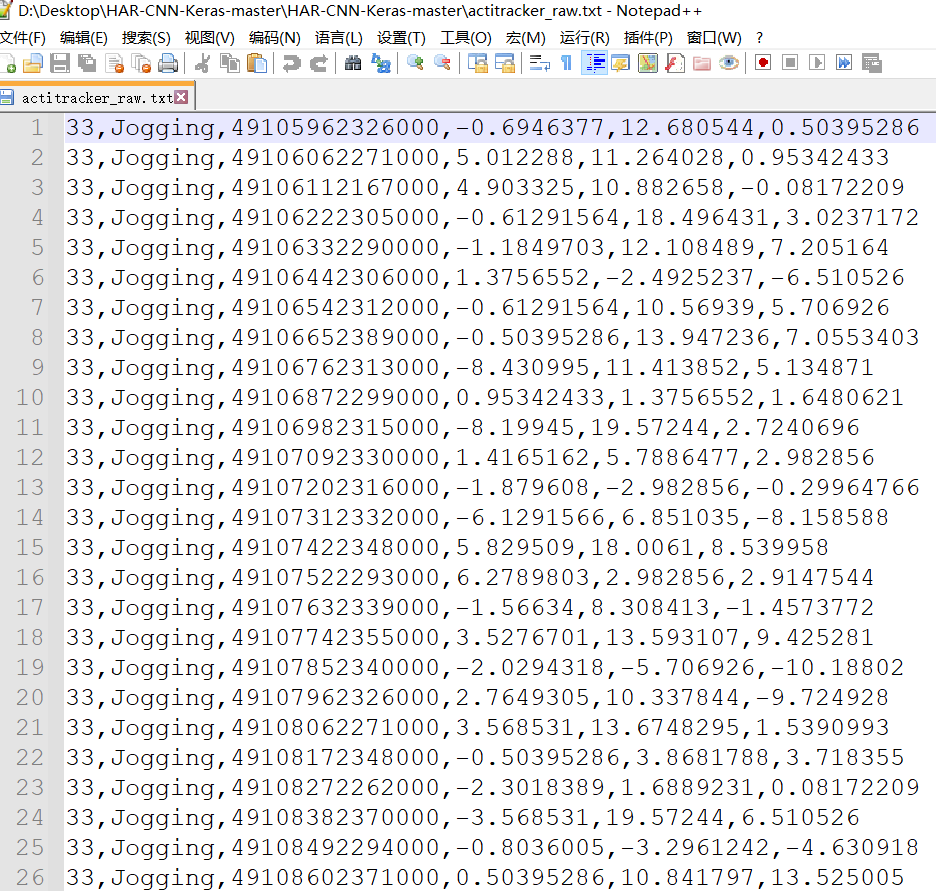The image size is (936, 891).
Task: Open the 文件(F) menu
Action: click(23, 38)
